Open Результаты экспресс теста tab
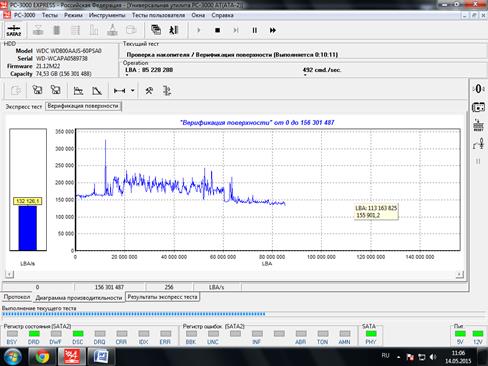The height and width of the screenshot is (366, 488). [x=162, y=297]
